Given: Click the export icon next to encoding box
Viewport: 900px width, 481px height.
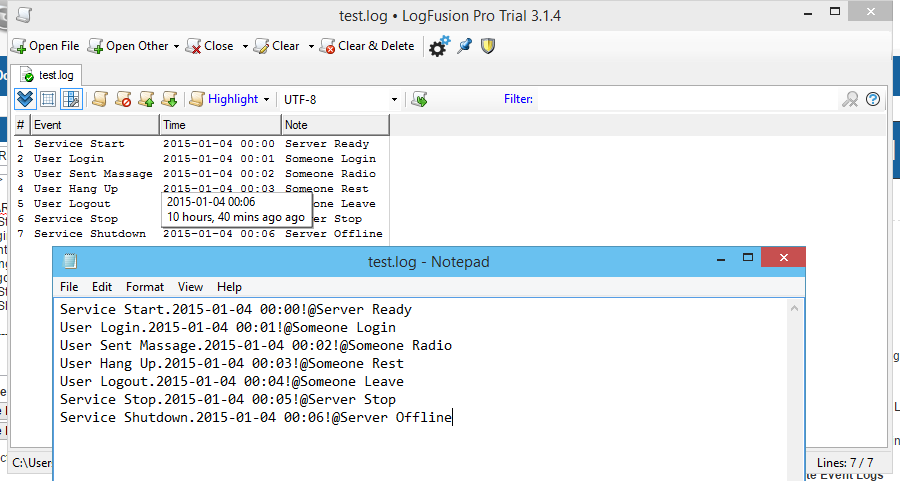Looking at the screenshot, I should point(420,99).
